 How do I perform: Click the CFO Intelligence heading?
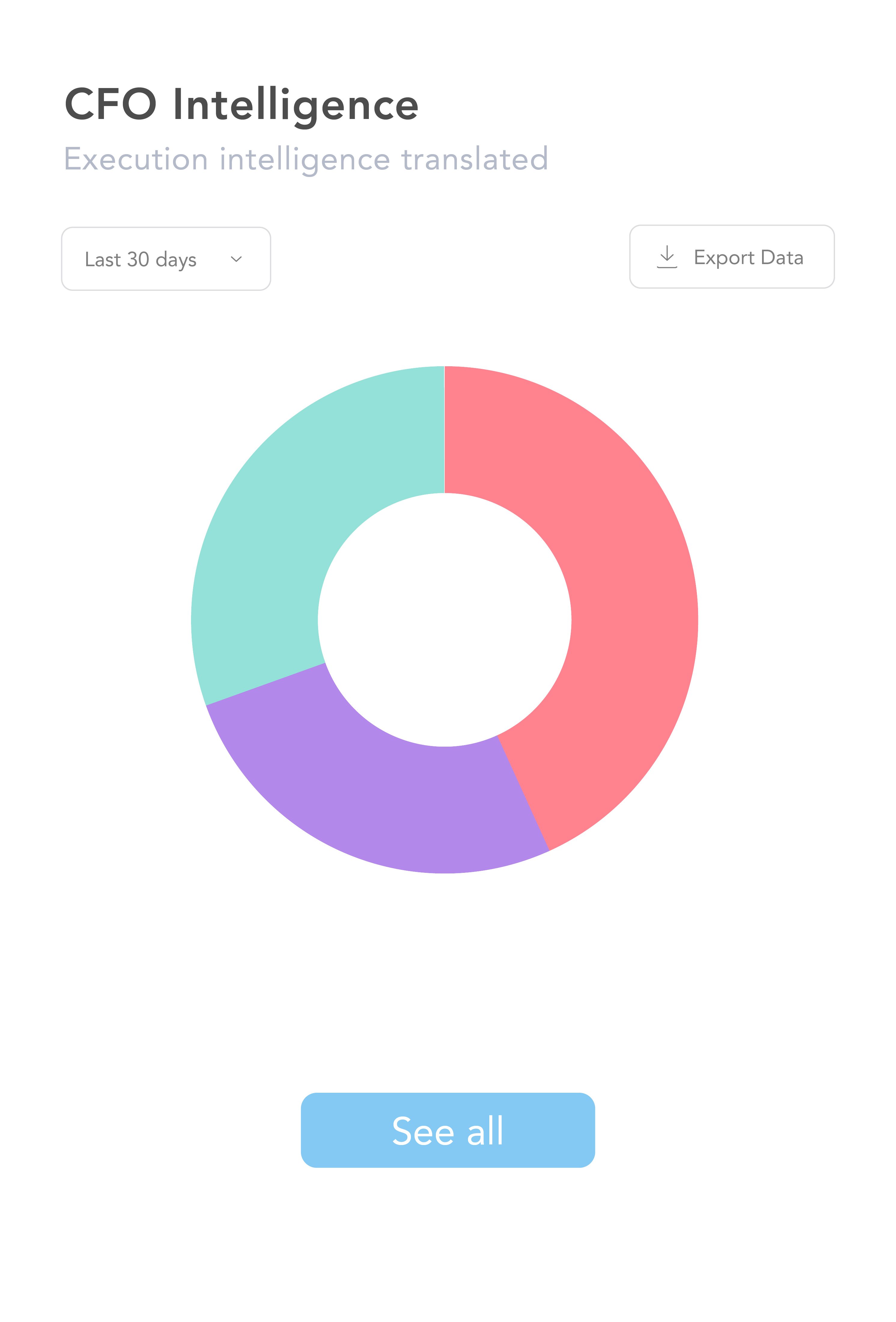241,105
